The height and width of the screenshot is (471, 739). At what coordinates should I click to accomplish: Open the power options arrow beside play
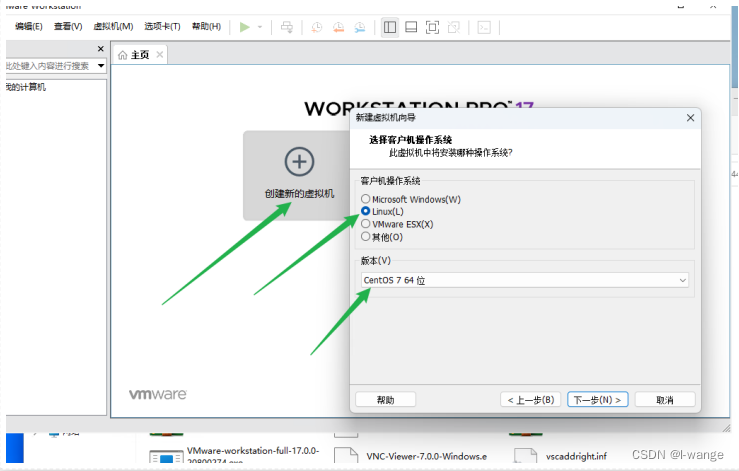260,27
